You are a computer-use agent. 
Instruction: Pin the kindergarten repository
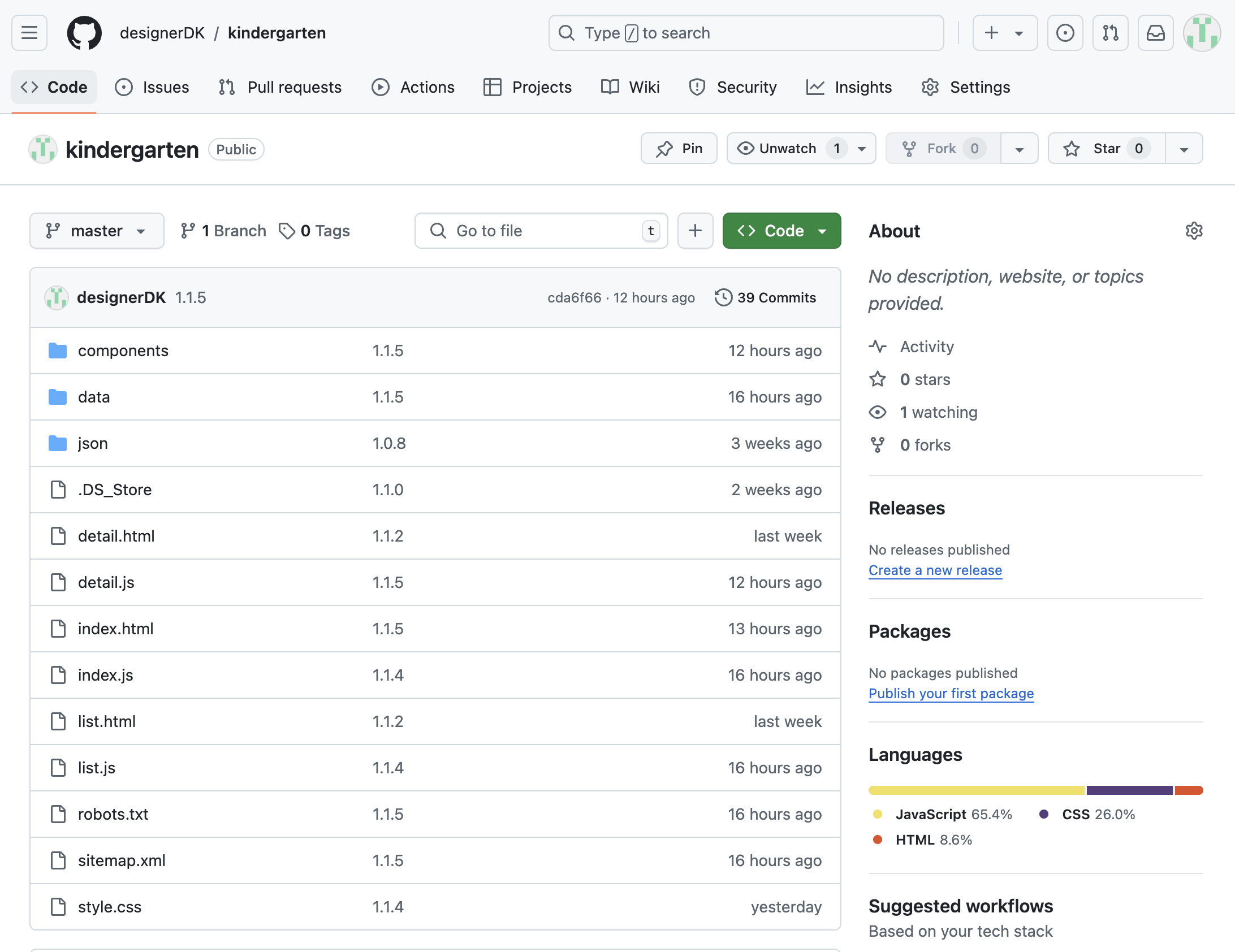(679, 149)
